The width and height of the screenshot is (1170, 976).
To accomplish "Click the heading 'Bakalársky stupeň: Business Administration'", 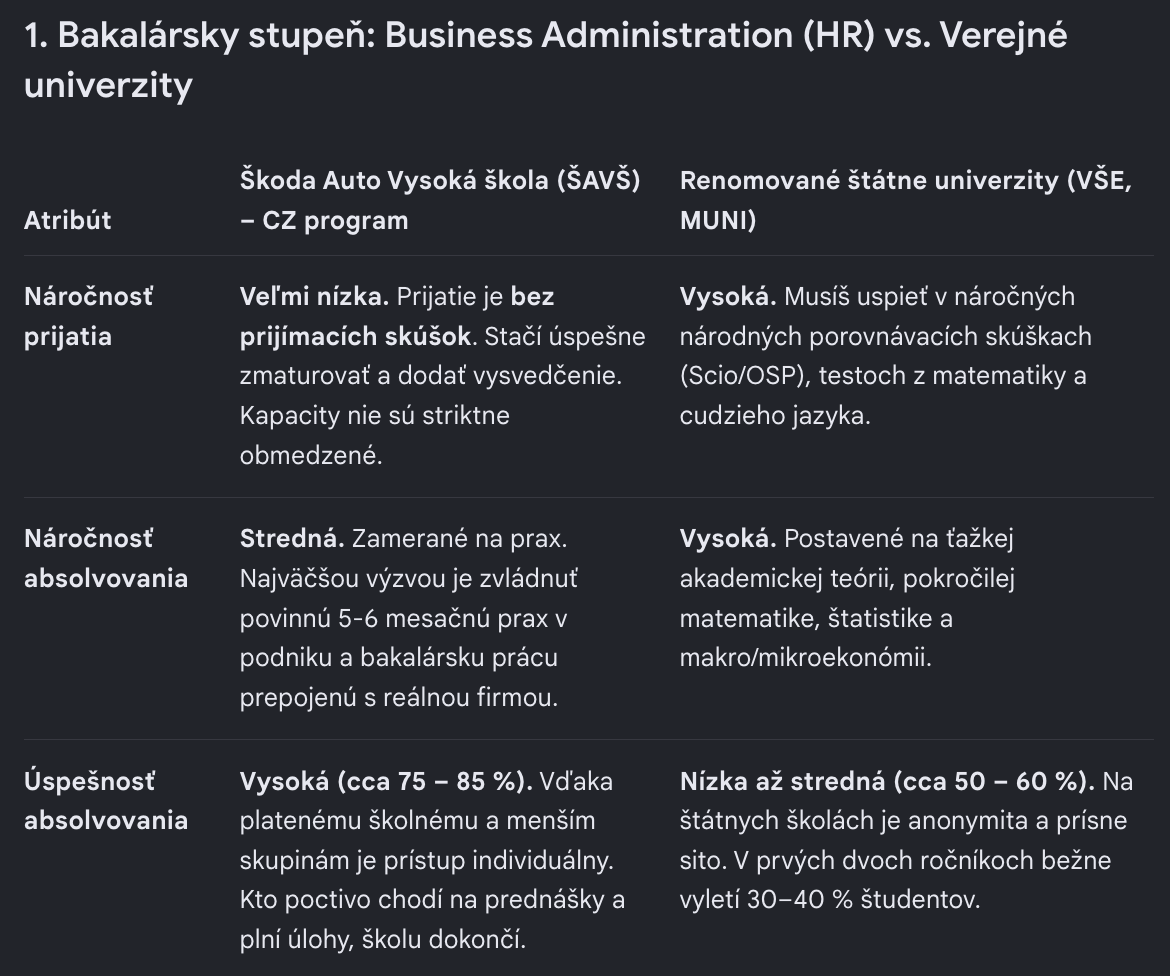I will pos(425,36).
